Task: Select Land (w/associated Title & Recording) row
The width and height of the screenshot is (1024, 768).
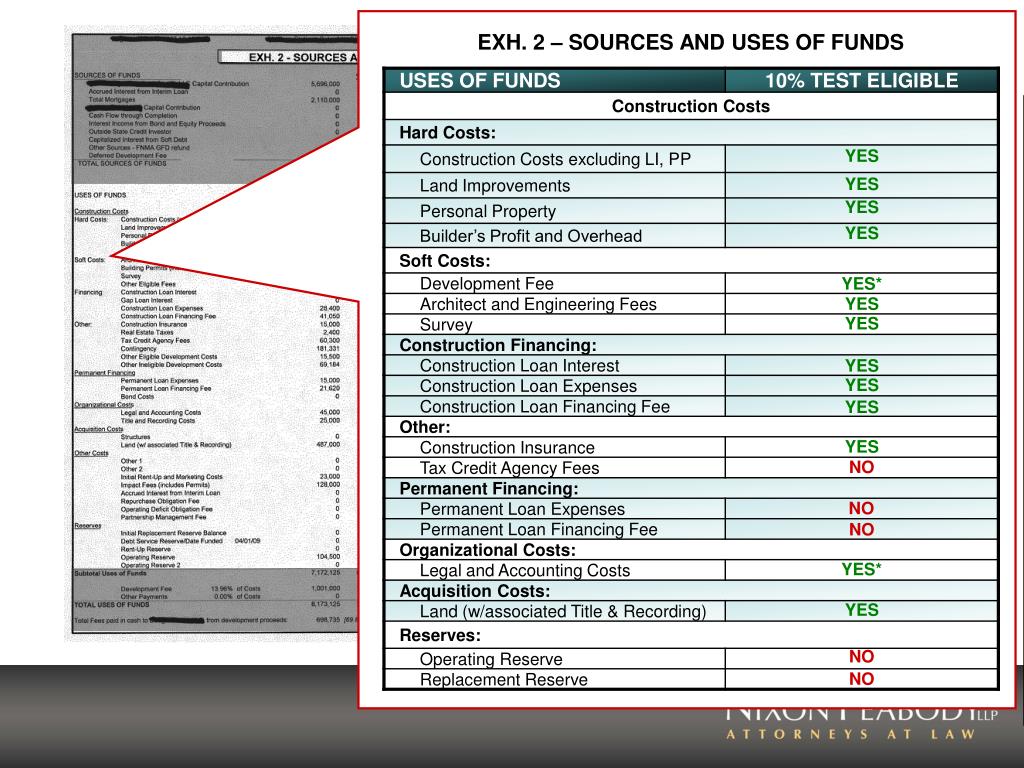Action: (x=691, y=611)
